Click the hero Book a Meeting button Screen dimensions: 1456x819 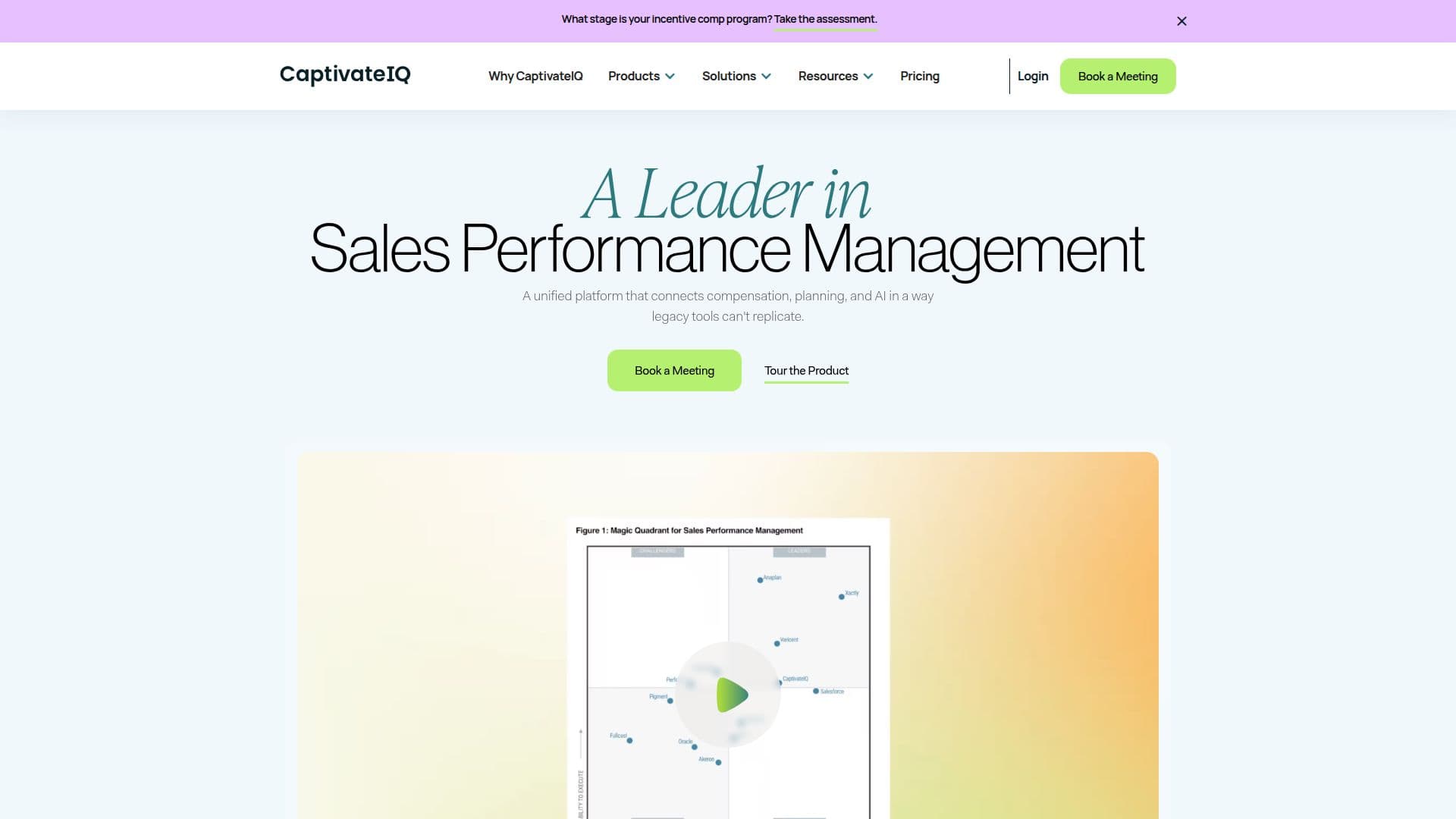[674, 370]
